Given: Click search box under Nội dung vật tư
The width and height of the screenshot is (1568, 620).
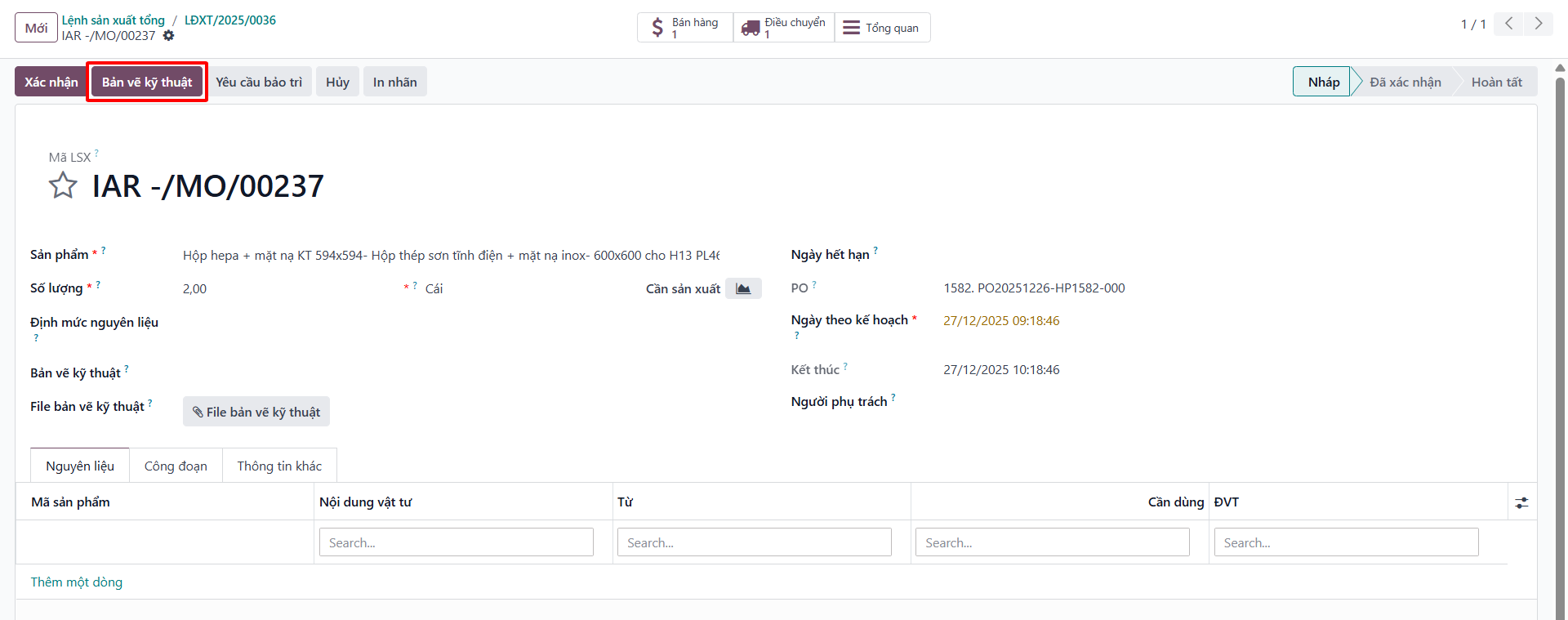Looking at the screenshot, I should (x=457, y=542).
